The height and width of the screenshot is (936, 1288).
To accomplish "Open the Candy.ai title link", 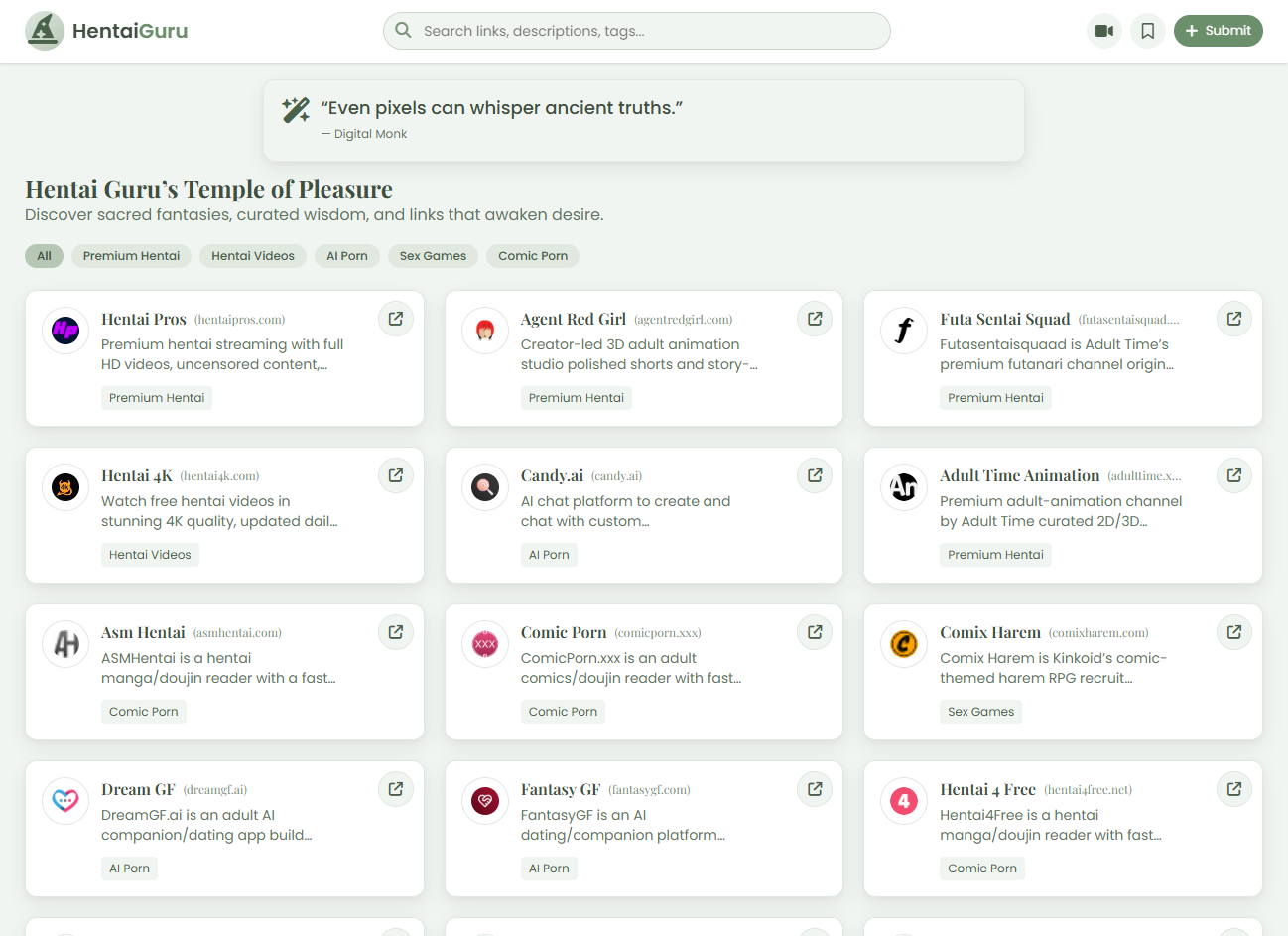I will coord(552,476).
